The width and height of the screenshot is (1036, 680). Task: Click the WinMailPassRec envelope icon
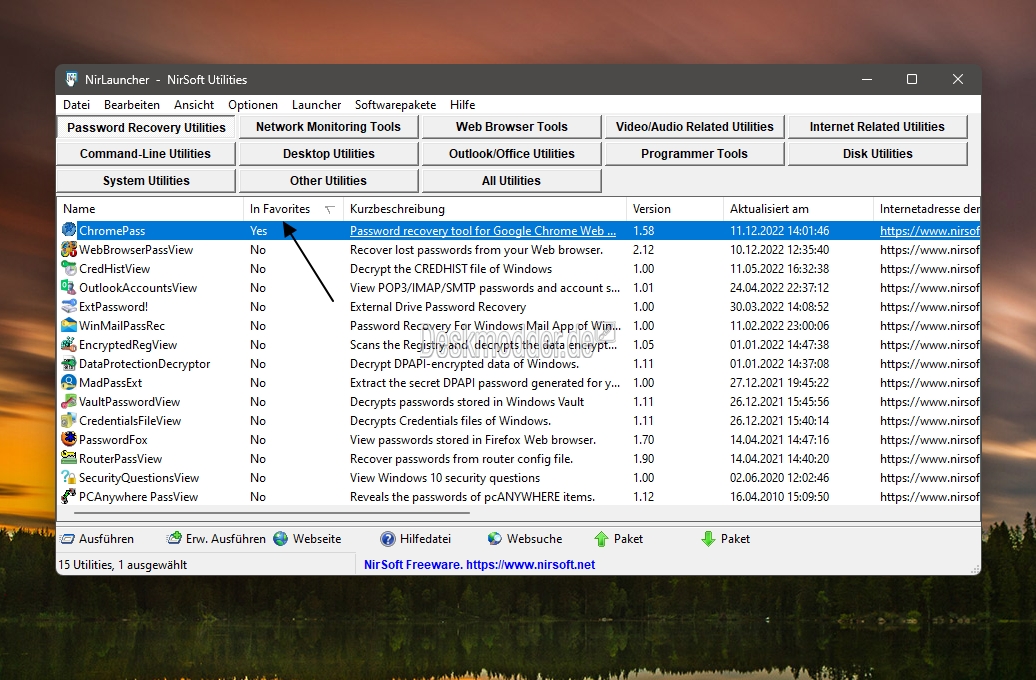[69, 325]
